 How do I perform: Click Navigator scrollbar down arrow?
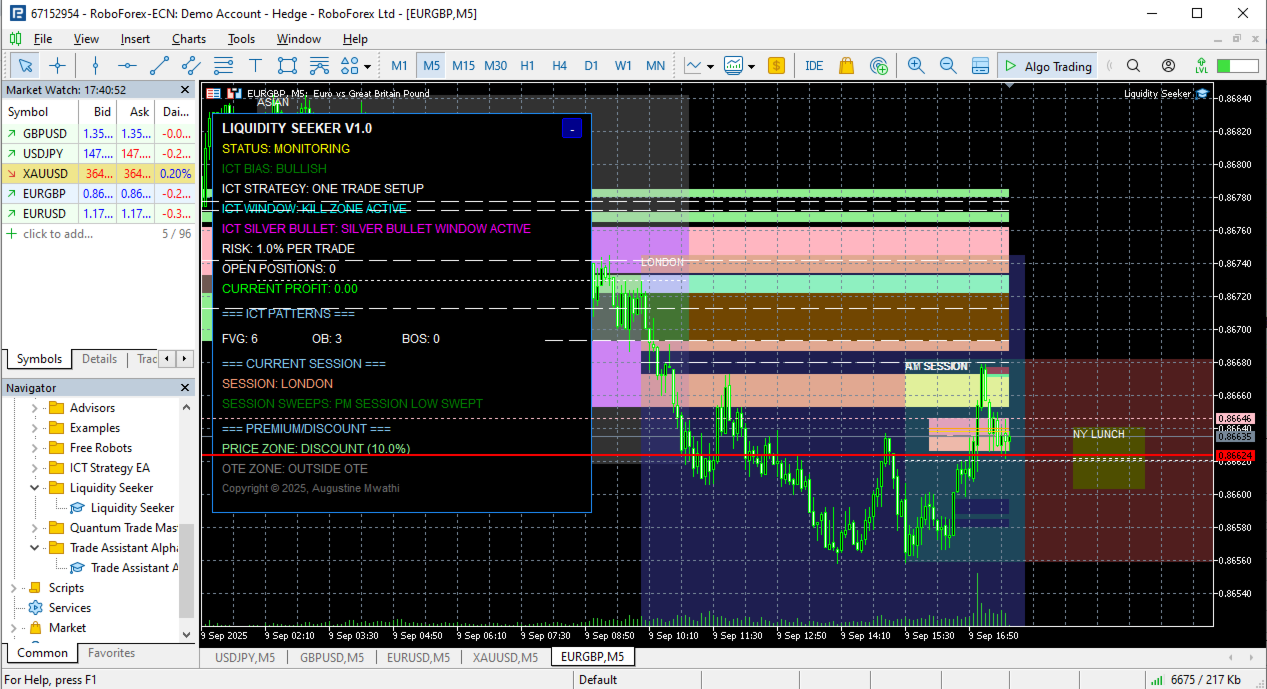pyautogui.click(x=187, y=633)
